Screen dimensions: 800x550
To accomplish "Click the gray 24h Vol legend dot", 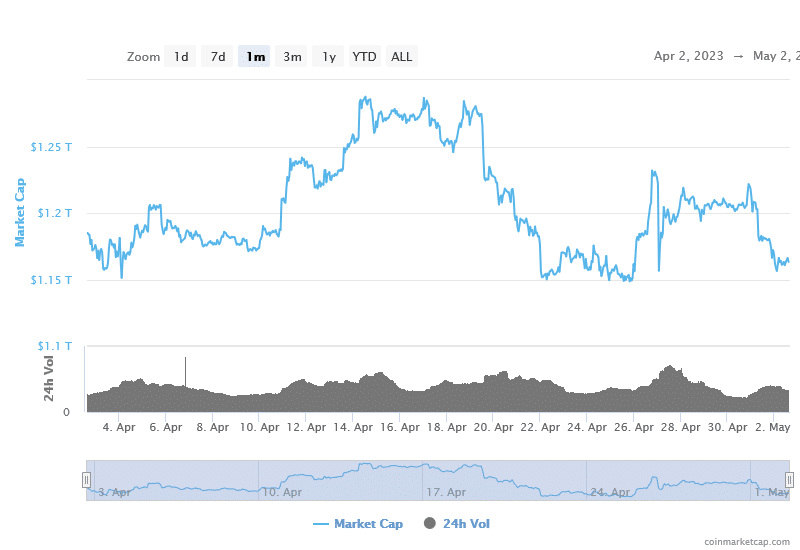I will point(430,523).
